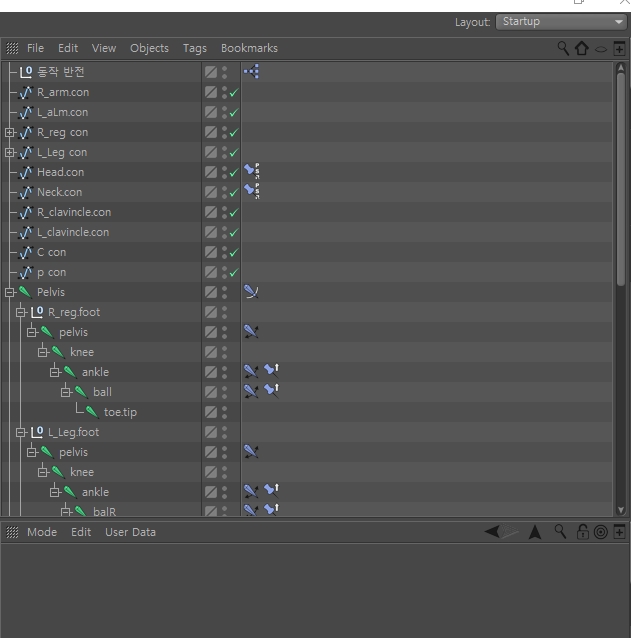Open the Bookmarks menu
Screen dimensions: 631x638
click(x=249, y=48)
